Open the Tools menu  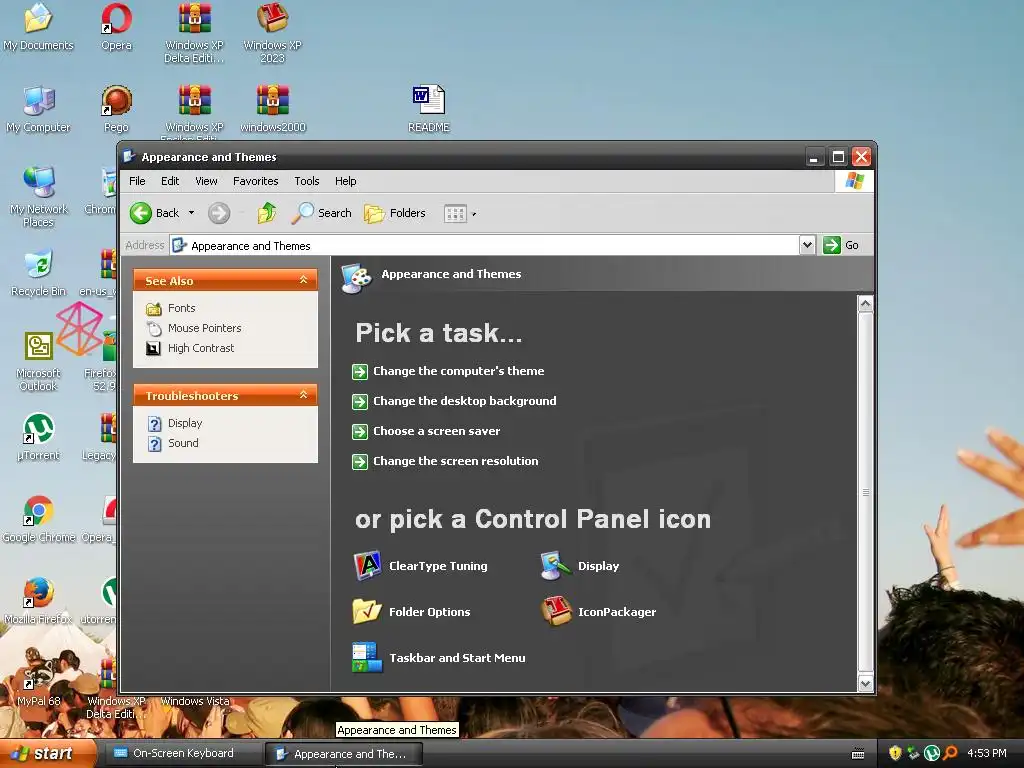click(x=306, y=181)
